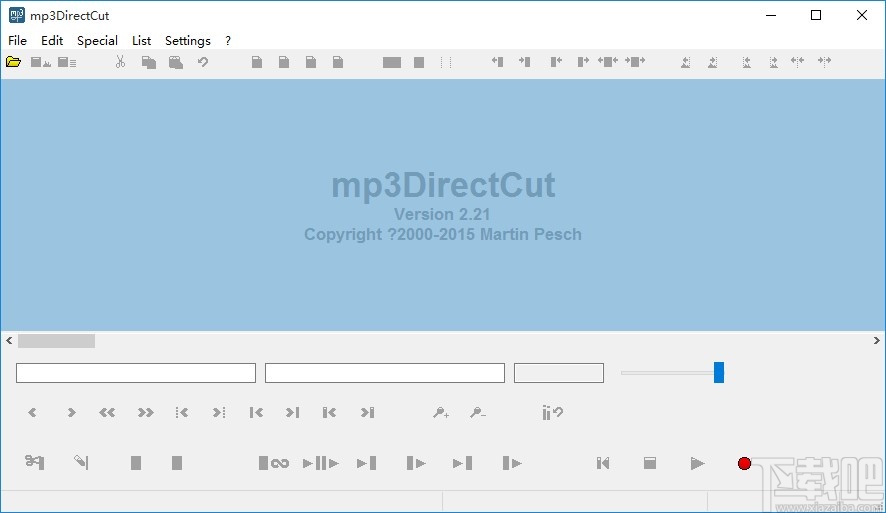Click the second wide text field
This screenshot has height=513, width=886.
(385, 373)
